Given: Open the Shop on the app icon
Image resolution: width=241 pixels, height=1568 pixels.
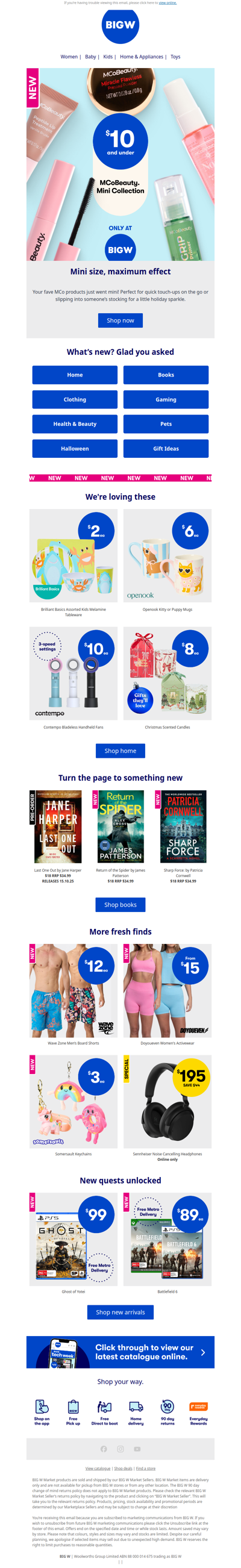Looking at the screenshot, I should click(42, 1407).
